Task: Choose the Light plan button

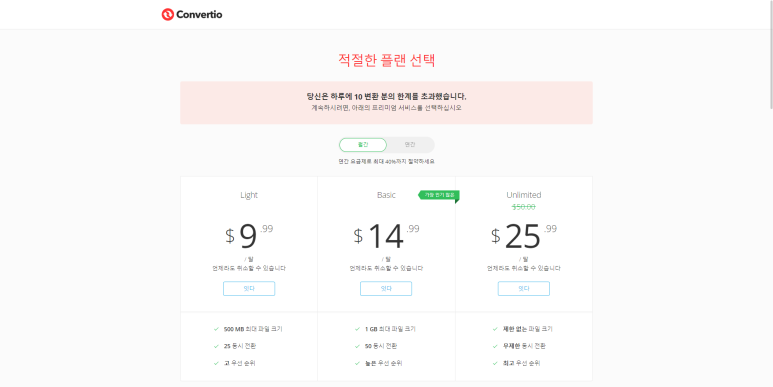Action: click(249, 288)
